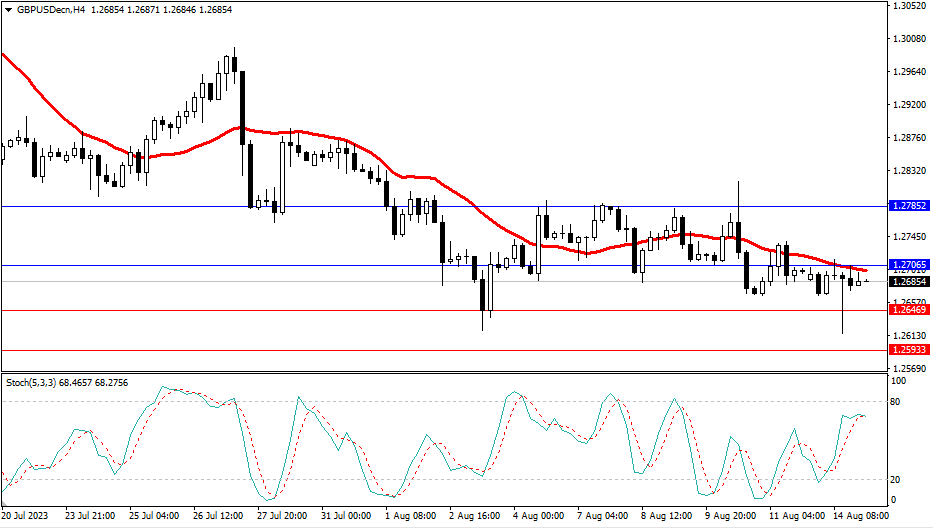The image size is (933, 528).
Task: Select the blue 1.27852 price level tag
Action: 909,206
